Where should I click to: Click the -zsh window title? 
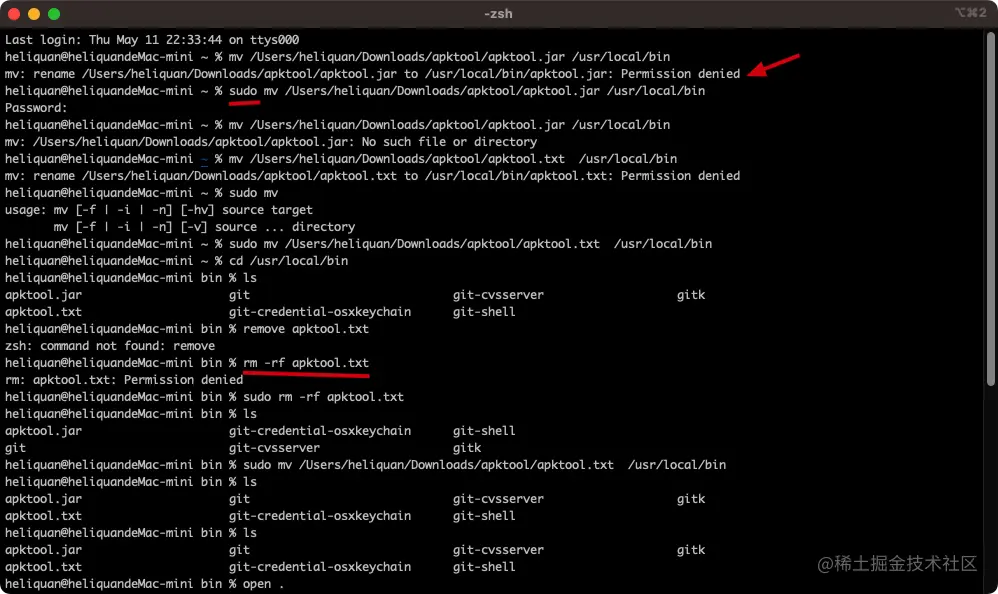click(x=498, y=13)
